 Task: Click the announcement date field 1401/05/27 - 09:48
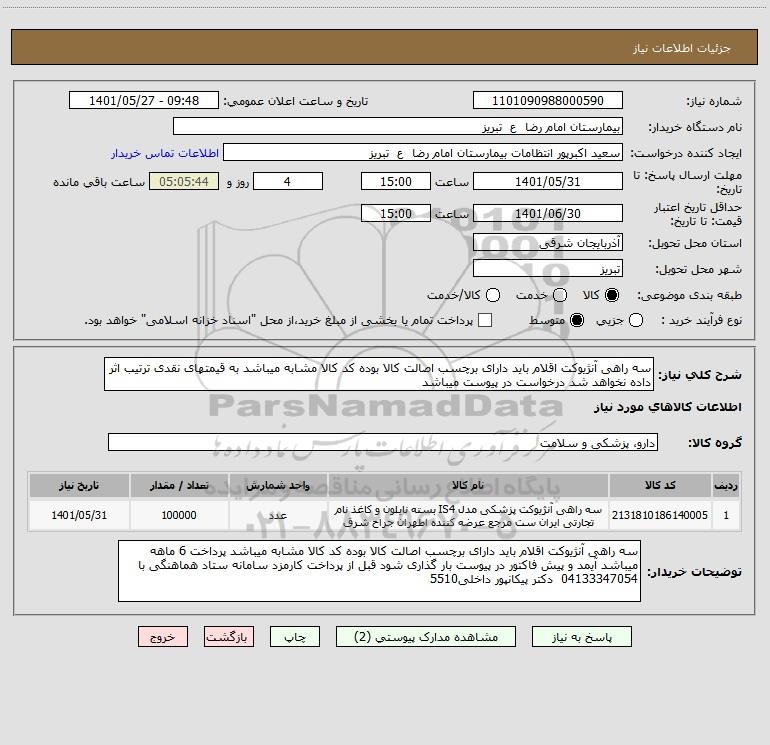[144, 101]
